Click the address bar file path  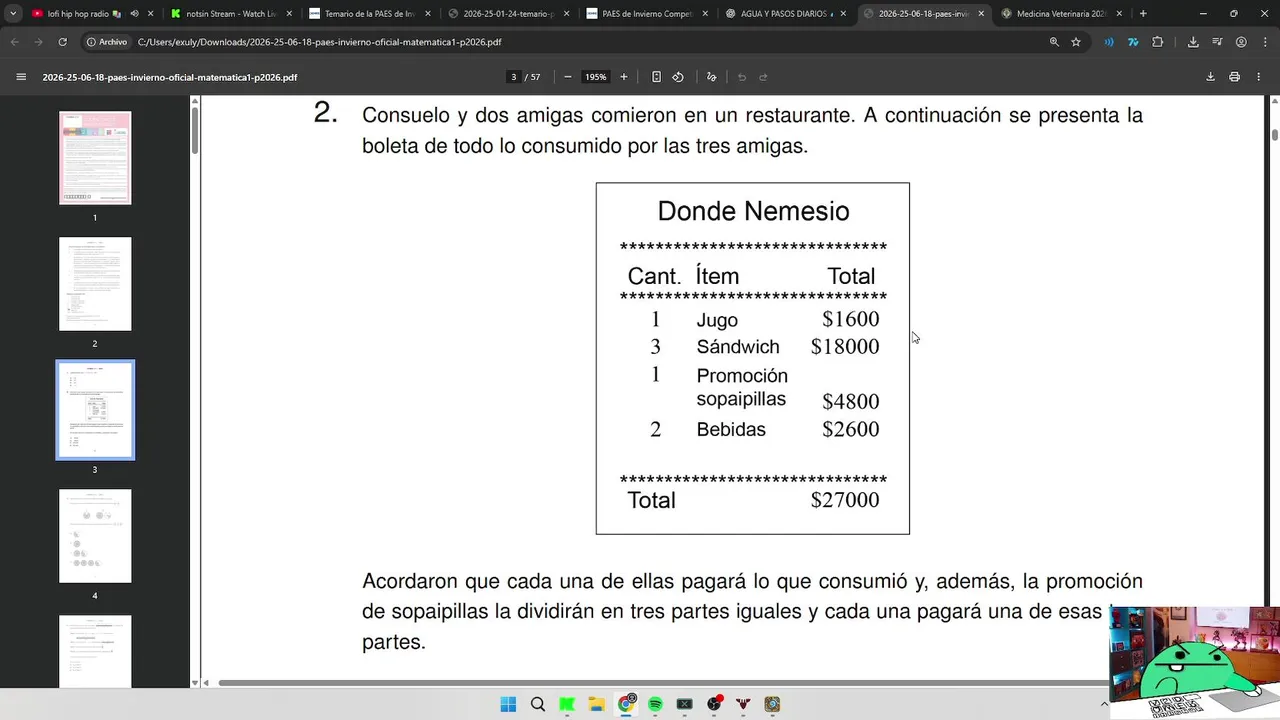(319, 42)
